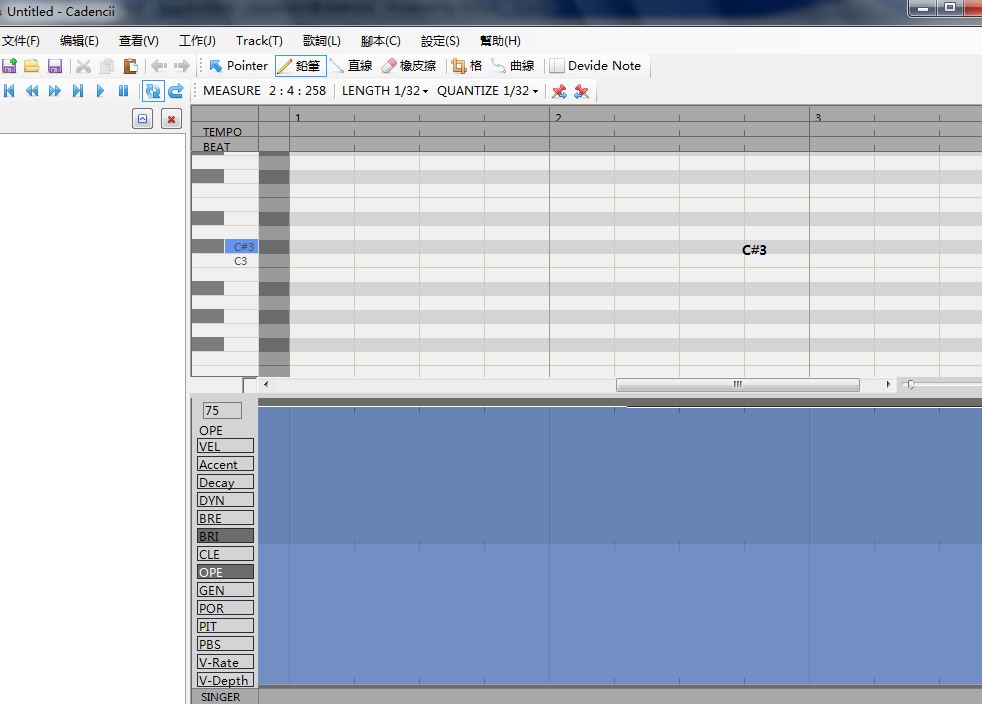Switch control curve to BRI

tap(225, 536)
